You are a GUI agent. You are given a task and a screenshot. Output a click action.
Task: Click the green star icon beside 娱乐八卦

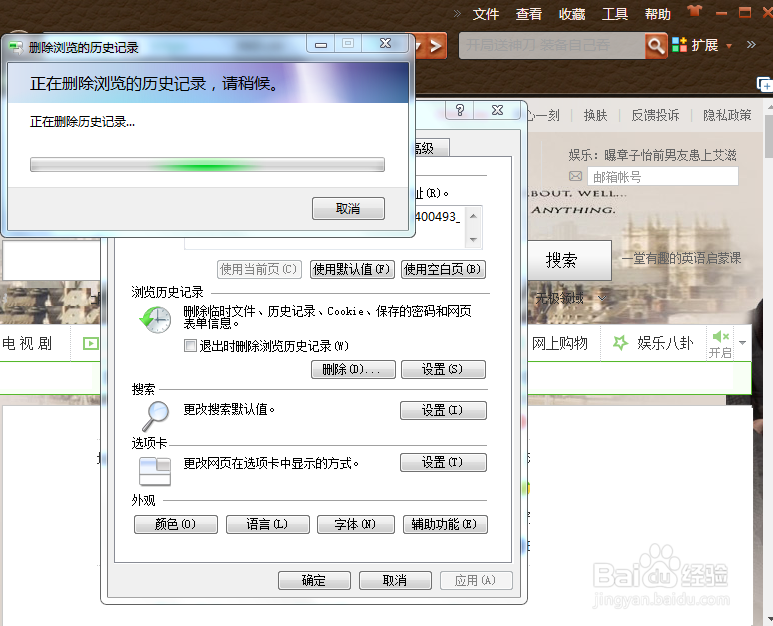click(x=620, y=343)
